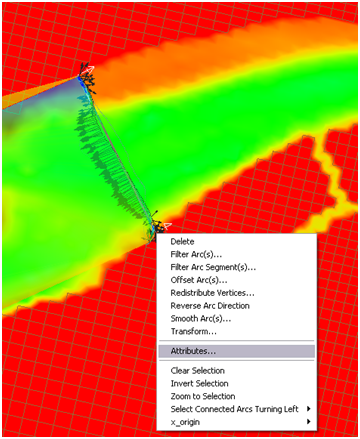The height and width of the screenshot is (439, 360).
Task: Open the highlighted Attributes... item
Action: (x=236, y=351)
